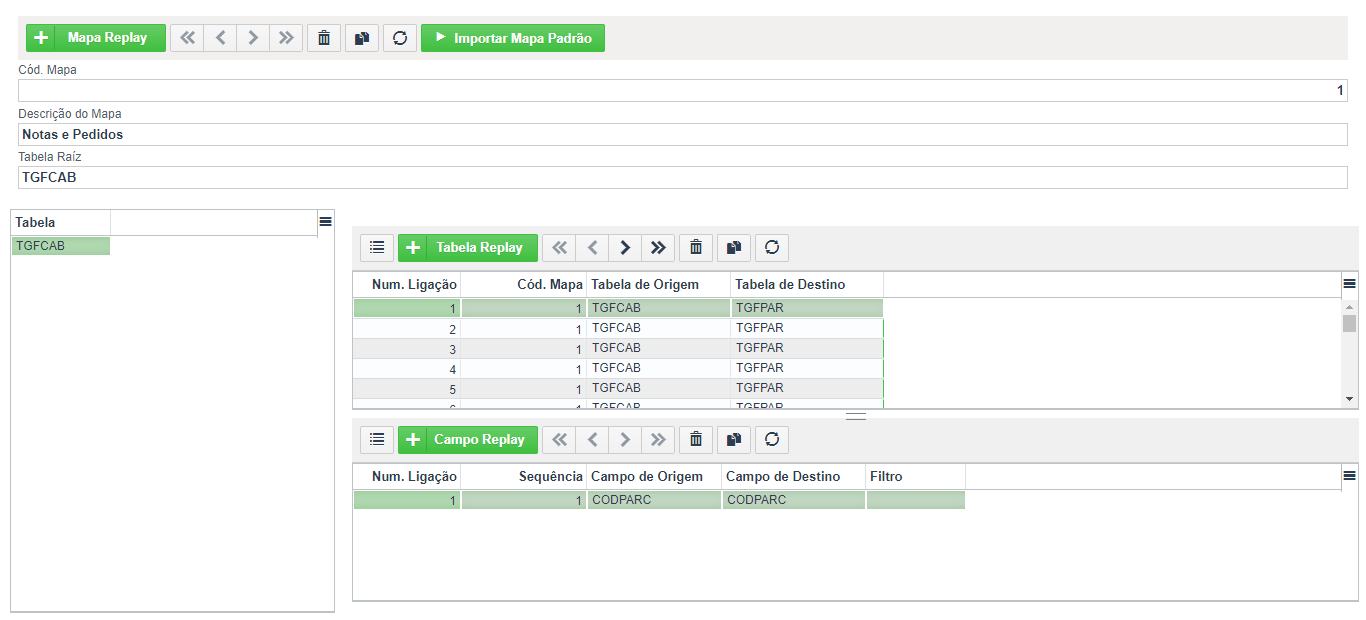The width and height of the screenshot is (1366, 620).
Task: Open Tabela Replay grid column options menu
Action: 1350,284
